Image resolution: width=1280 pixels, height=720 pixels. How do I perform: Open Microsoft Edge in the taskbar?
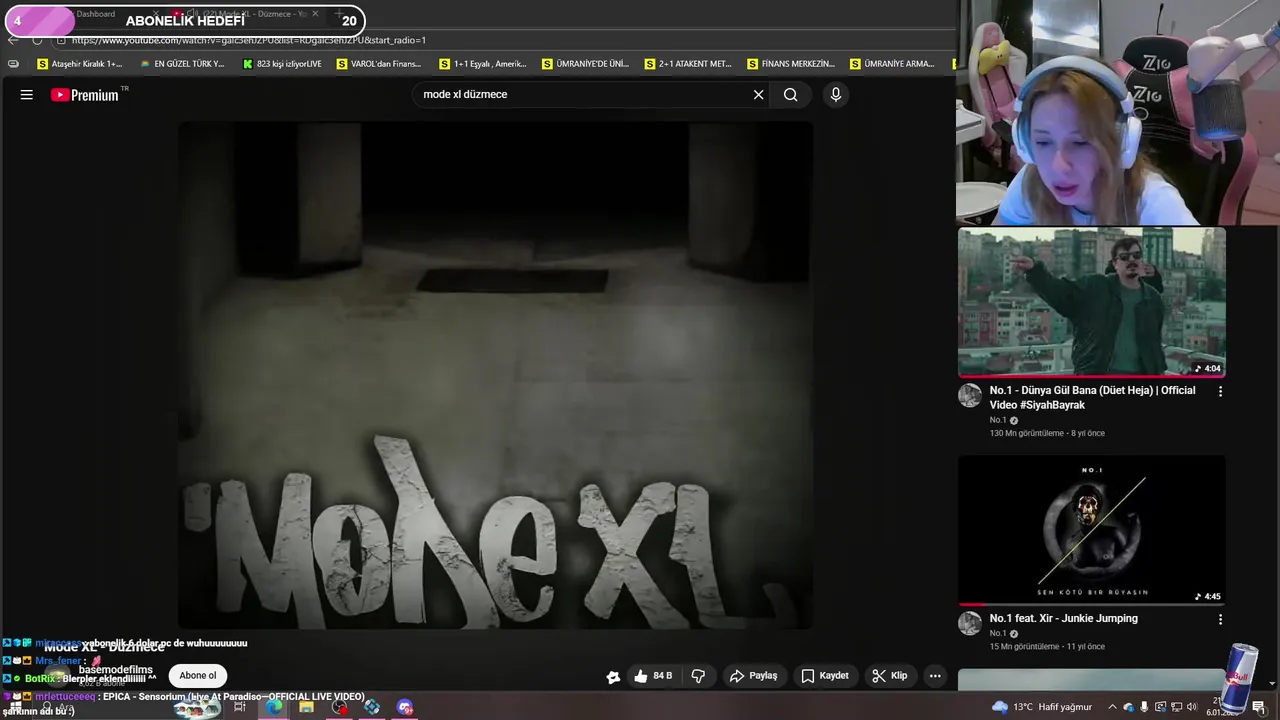point(273,707)
